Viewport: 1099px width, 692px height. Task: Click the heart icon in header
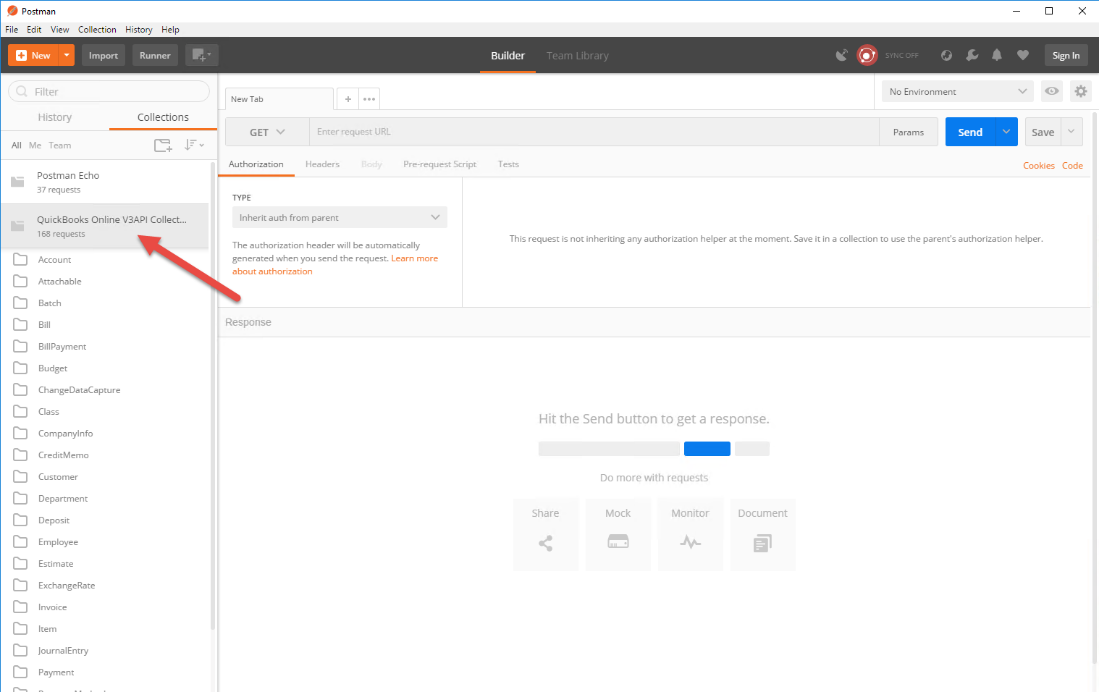tap(1023, 55)
